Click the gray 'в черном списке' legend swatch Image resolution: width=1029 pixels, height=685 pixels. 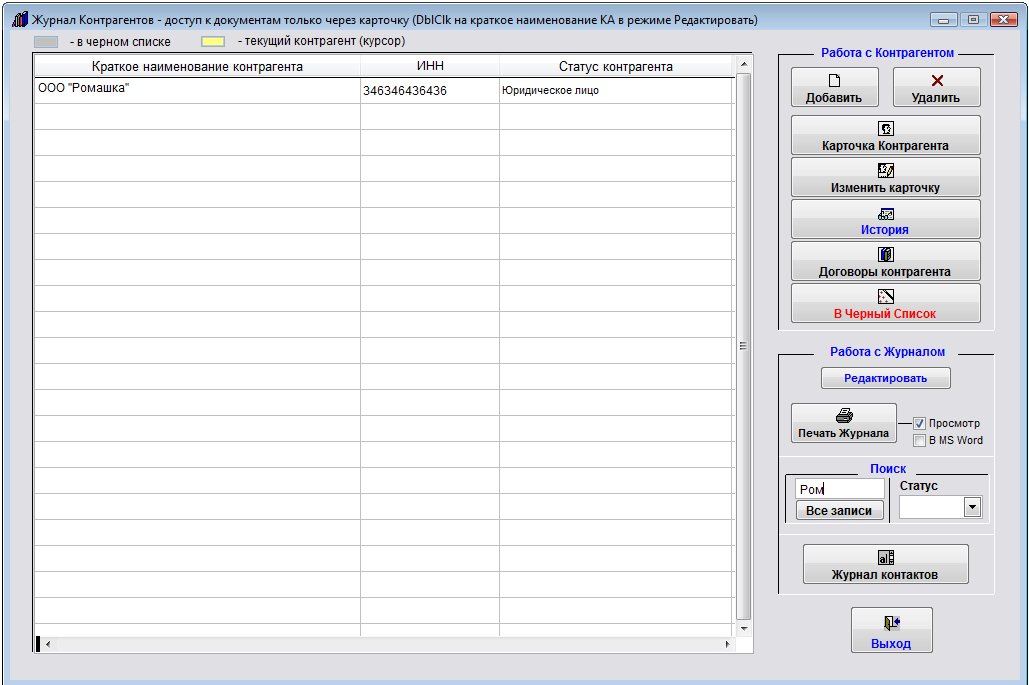[x=46, y=41]
